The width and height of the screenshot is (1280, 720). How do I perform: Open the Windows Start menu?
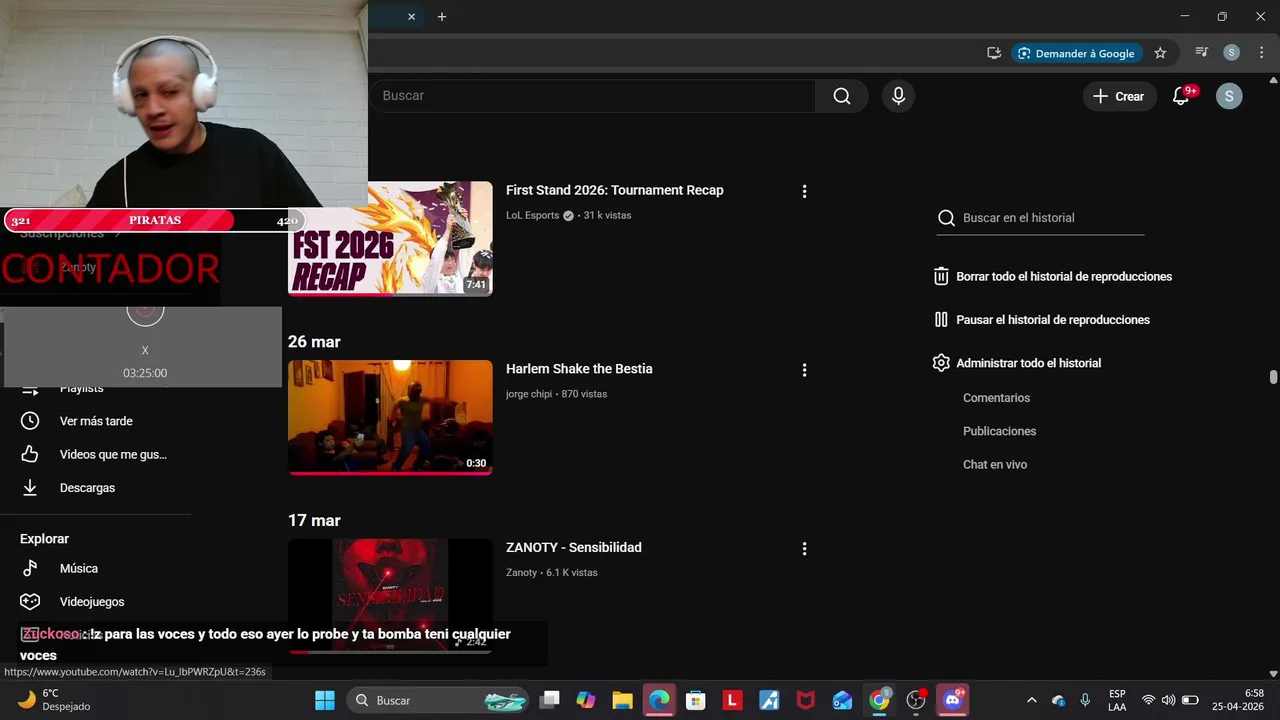point(325,700)
